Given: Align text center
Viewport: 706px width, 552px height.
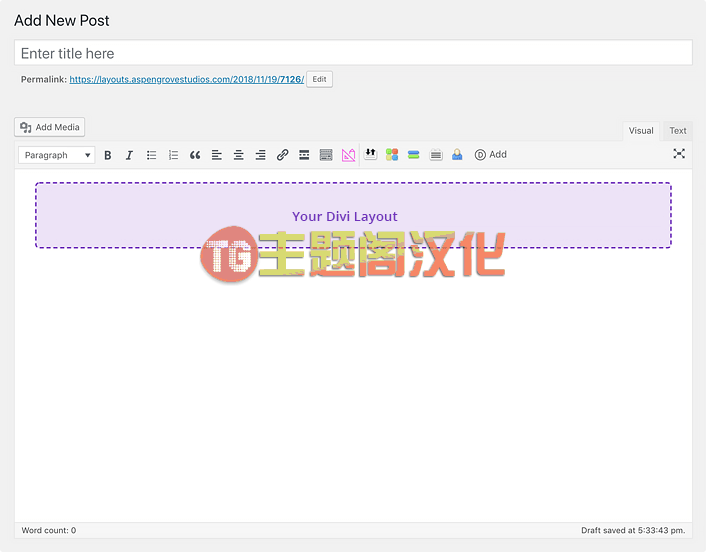Looking at the screenshot, I should (239, 155).
